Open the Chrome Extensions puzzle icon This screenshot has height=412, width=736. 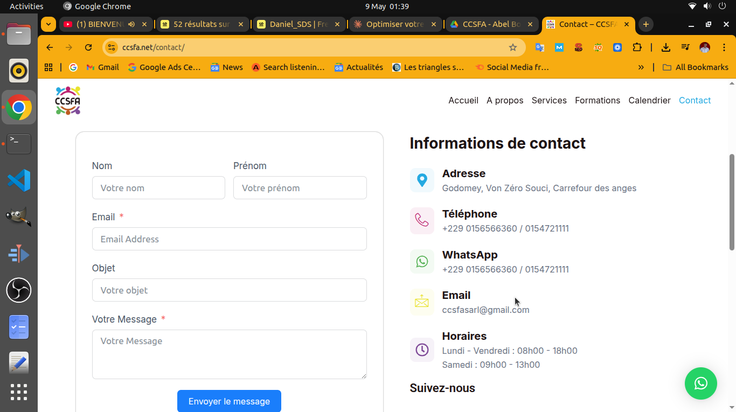636,47
